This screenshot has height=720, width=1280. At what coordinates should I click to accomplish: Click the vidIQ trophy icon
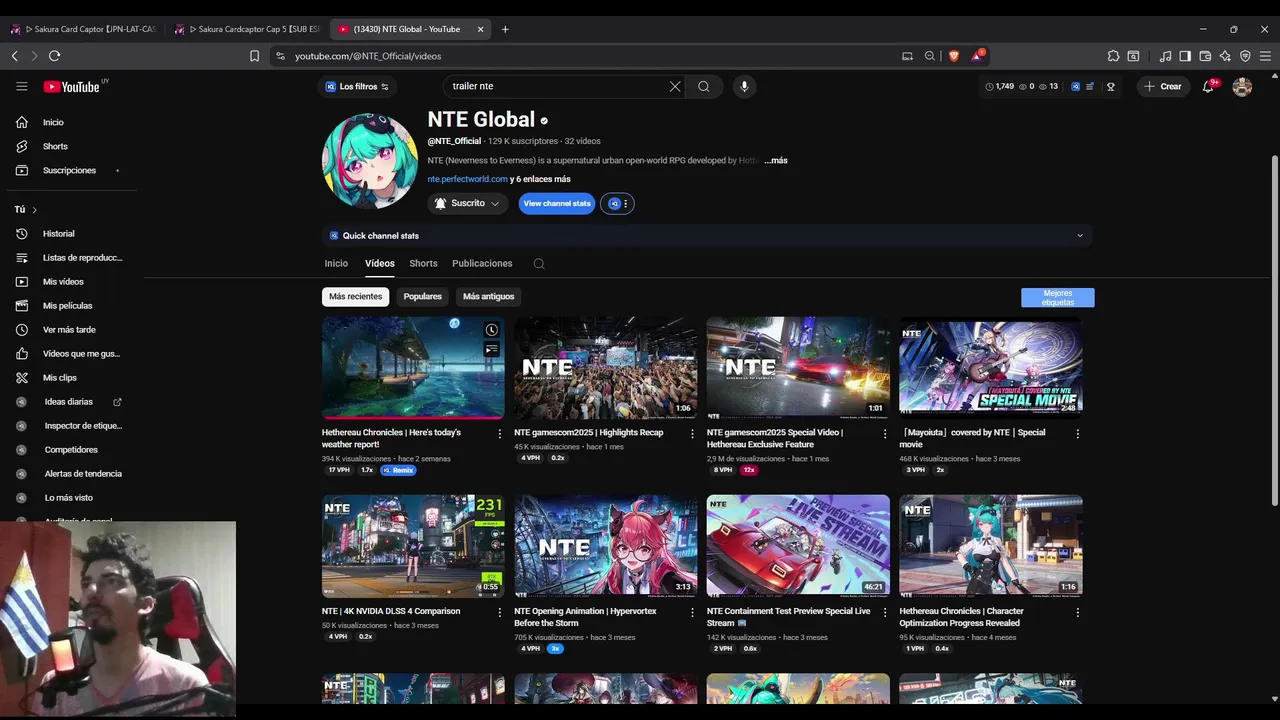[x=1111, y=87]
